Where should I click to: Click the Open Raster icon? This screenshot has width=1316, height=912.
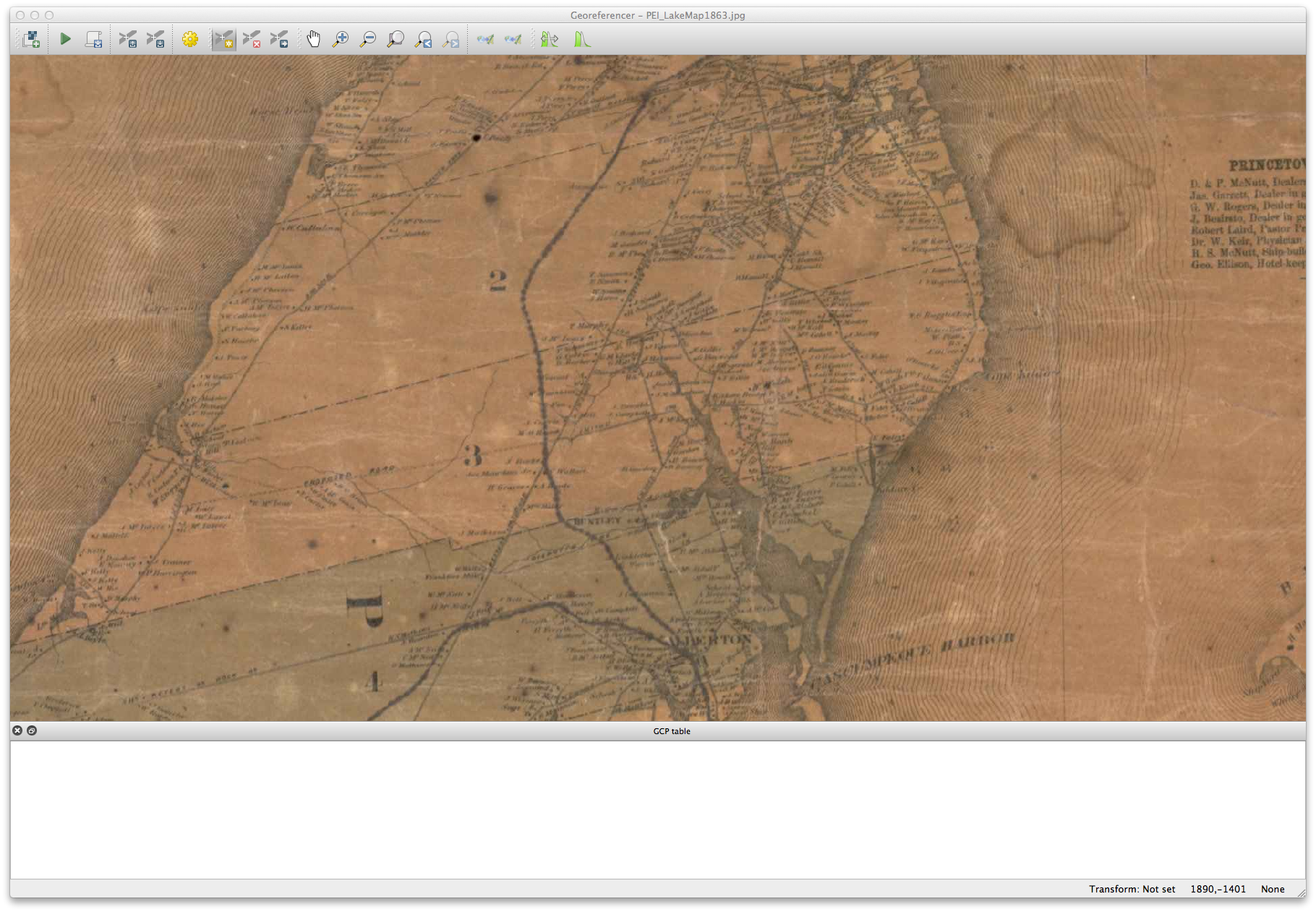pos(31,39)
